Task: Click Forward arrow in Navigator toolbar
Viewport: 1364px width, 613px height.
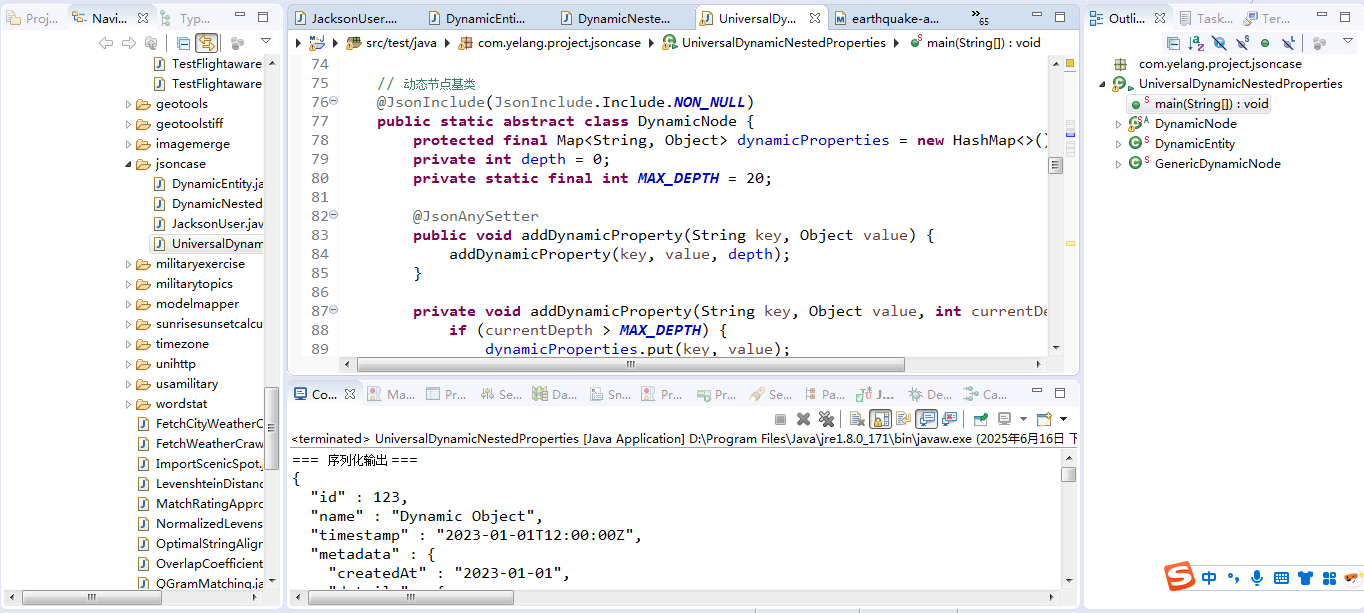Action: (128, 43)
